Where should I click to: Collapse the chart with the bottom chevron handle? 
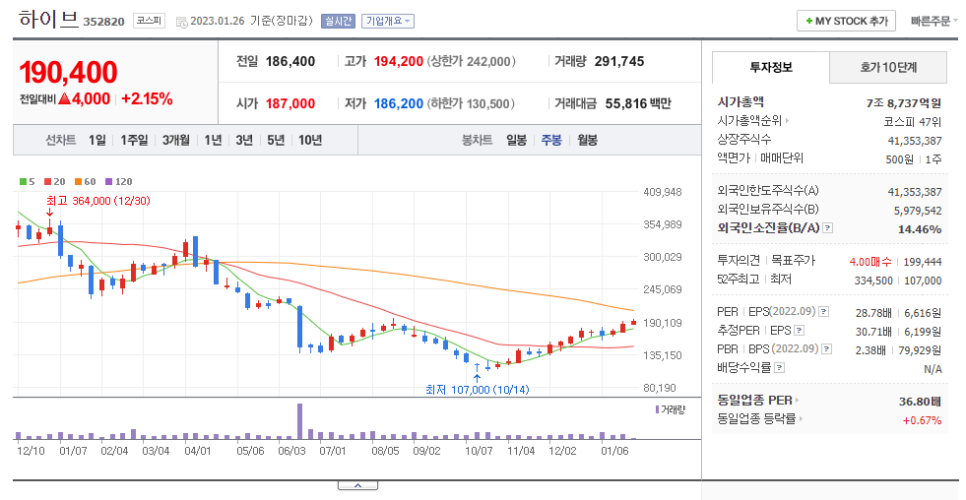pyautogui.click(x=357, y=486)
